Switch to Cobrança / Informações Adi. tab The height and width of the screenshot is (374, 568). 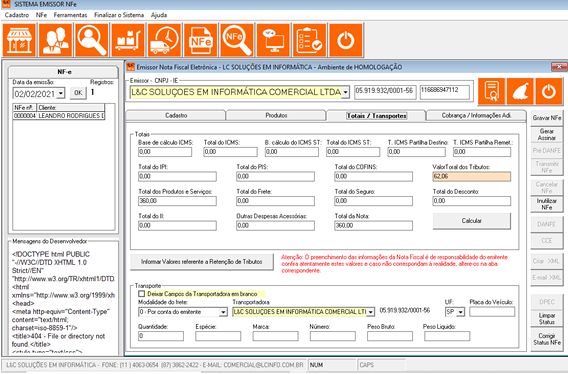pos(476,116)
